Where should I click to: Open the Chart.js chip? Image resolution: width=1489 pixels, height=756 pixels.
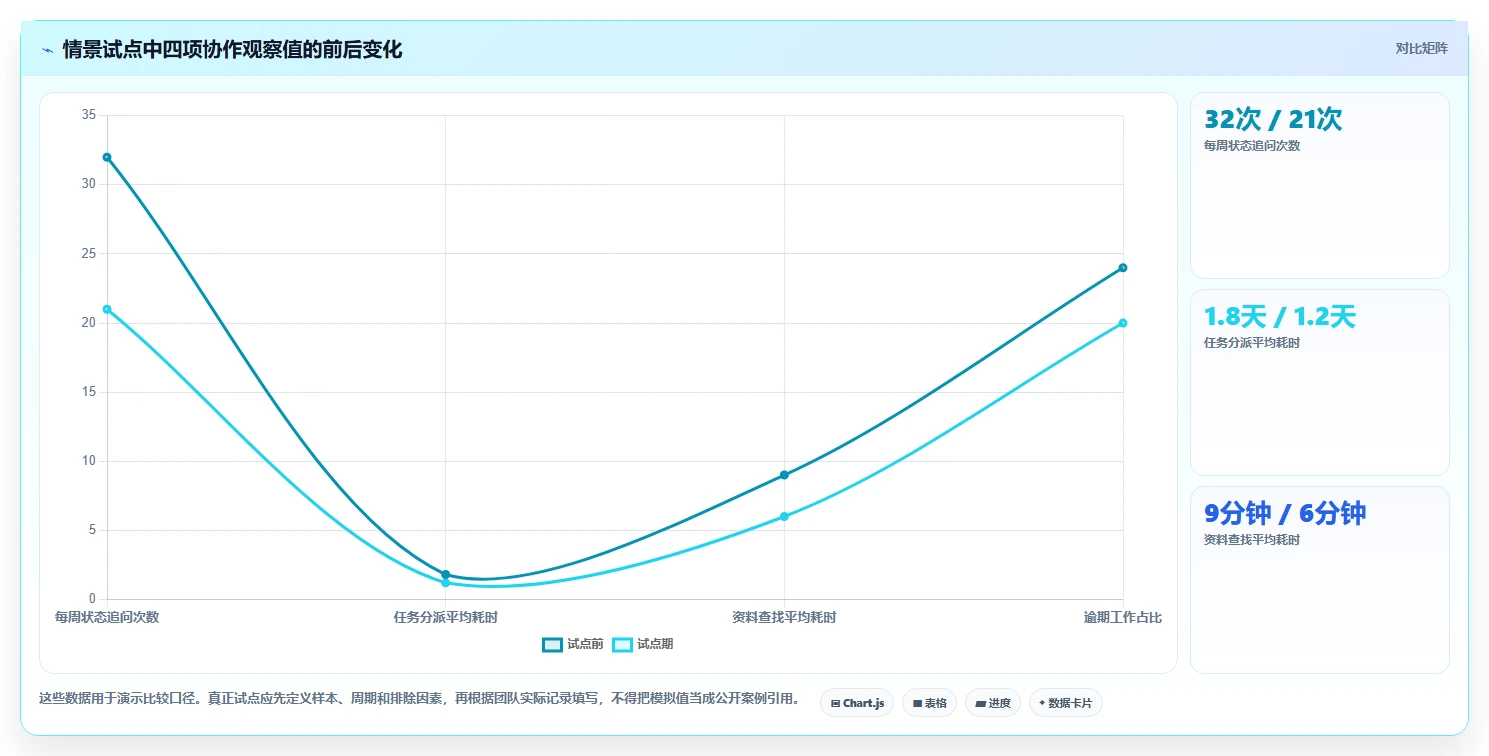(x=857, y=703)
